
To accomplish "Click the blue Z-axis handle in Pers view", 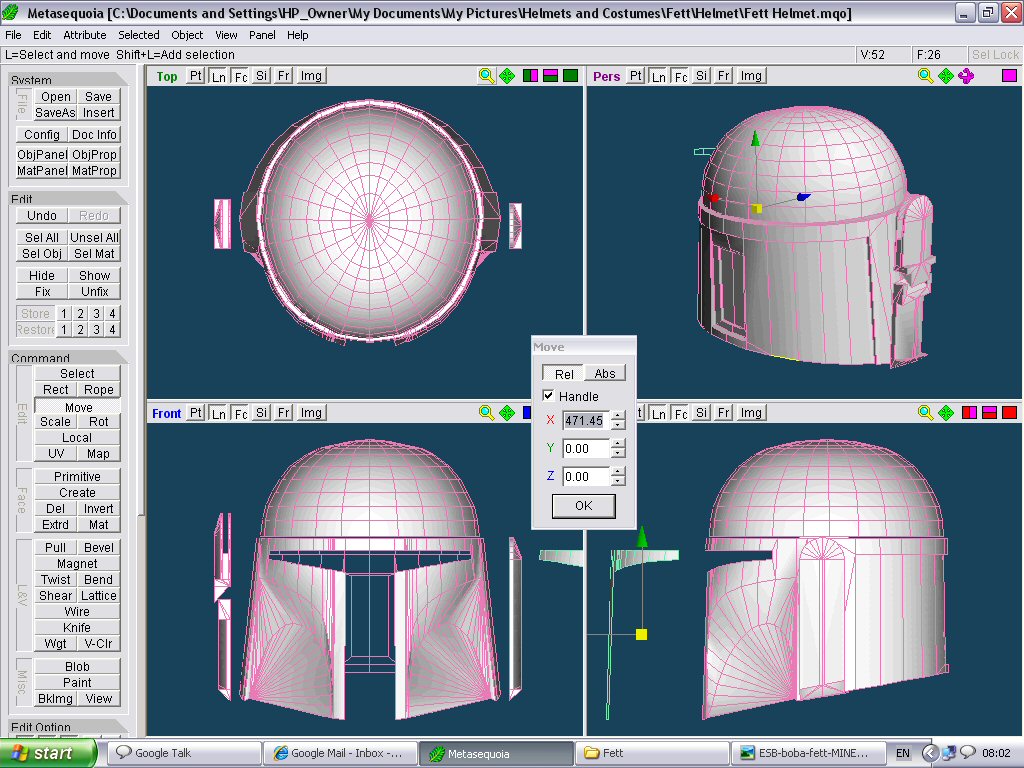I will (804, 197).
